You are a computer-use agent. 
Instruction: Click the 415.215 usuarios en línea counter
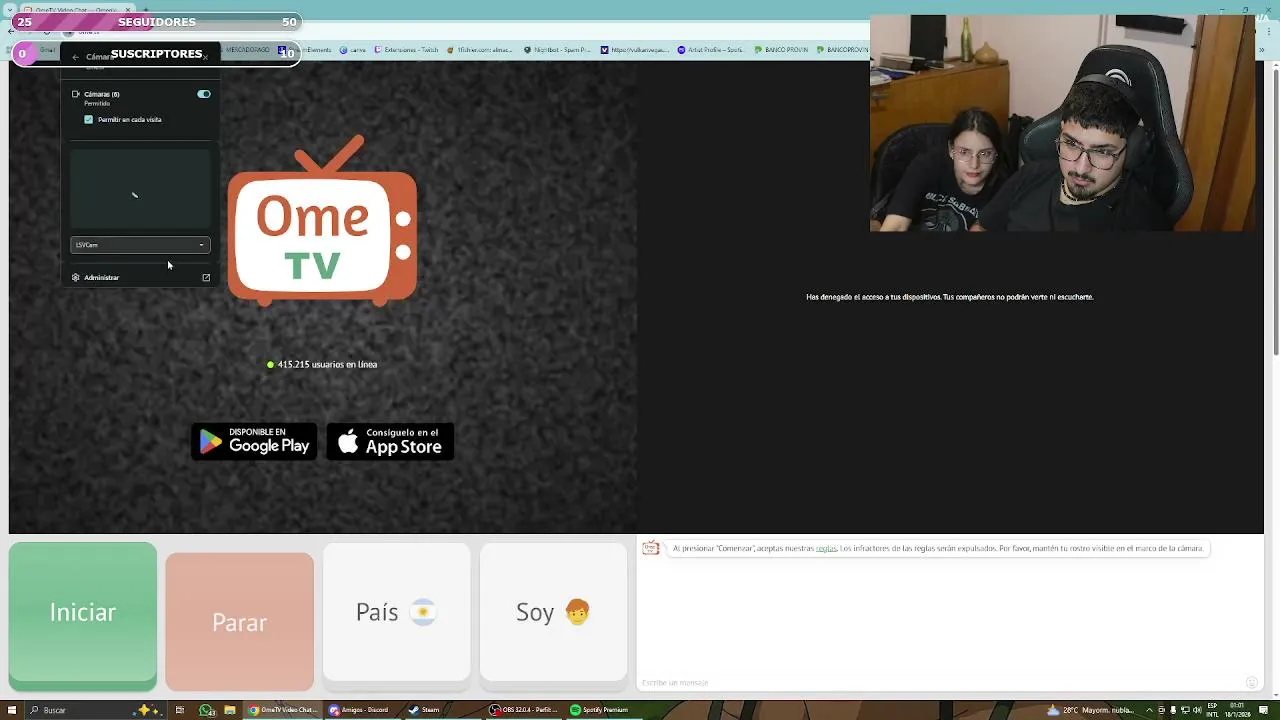point(327,364)
